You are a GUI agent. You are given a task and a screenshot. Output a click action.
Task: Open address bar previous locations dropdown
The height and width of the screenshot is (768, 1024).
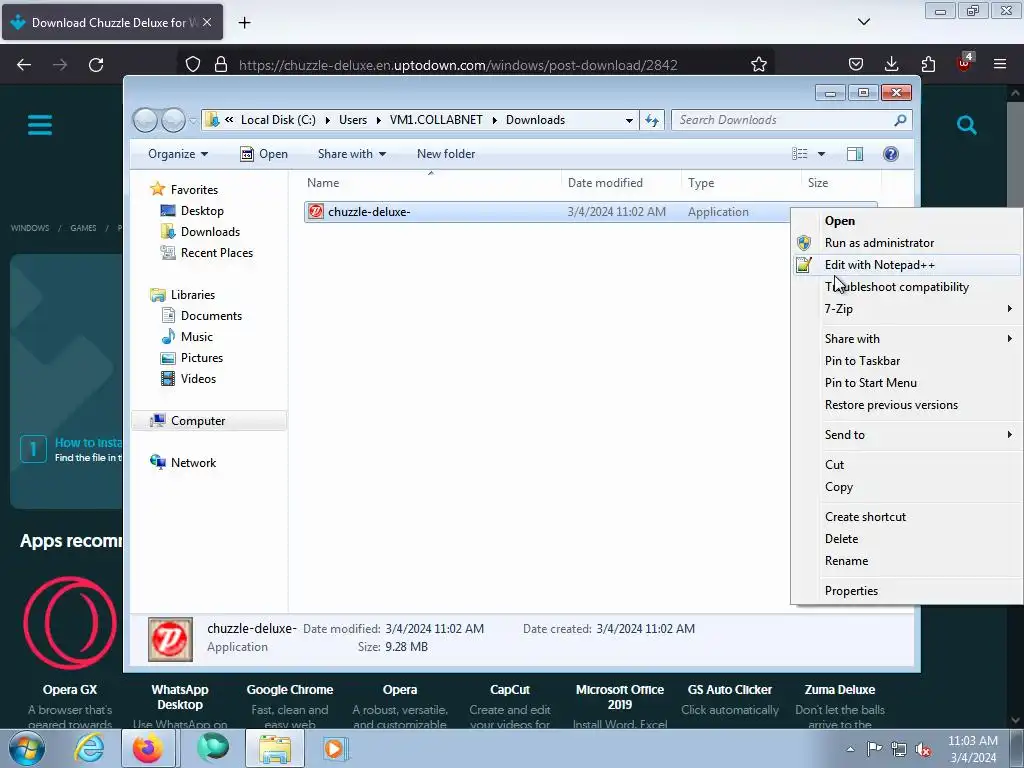[x=629, y=120]
